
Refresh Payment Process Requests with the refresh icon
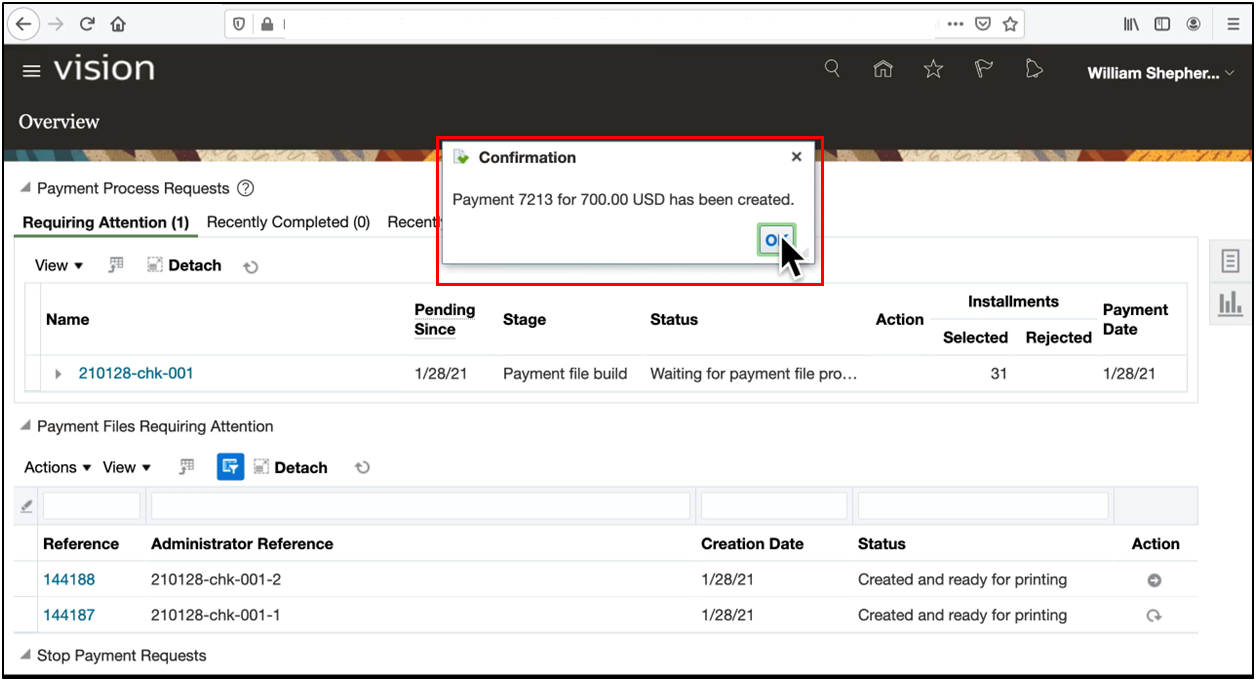point(250,265)
